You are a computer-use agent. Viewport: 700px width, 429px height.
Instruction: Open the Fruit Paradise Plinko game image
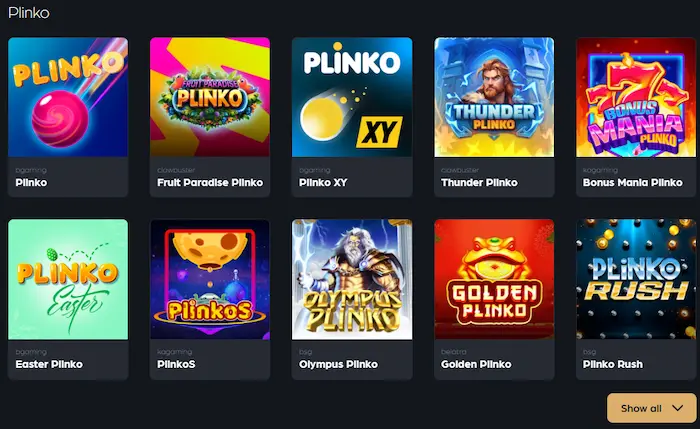click(x=210, y=97)
